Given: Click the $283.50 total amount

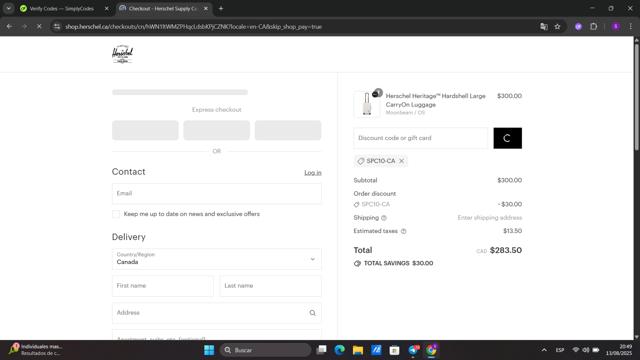Looking at the screenshot, I should 506,250.
